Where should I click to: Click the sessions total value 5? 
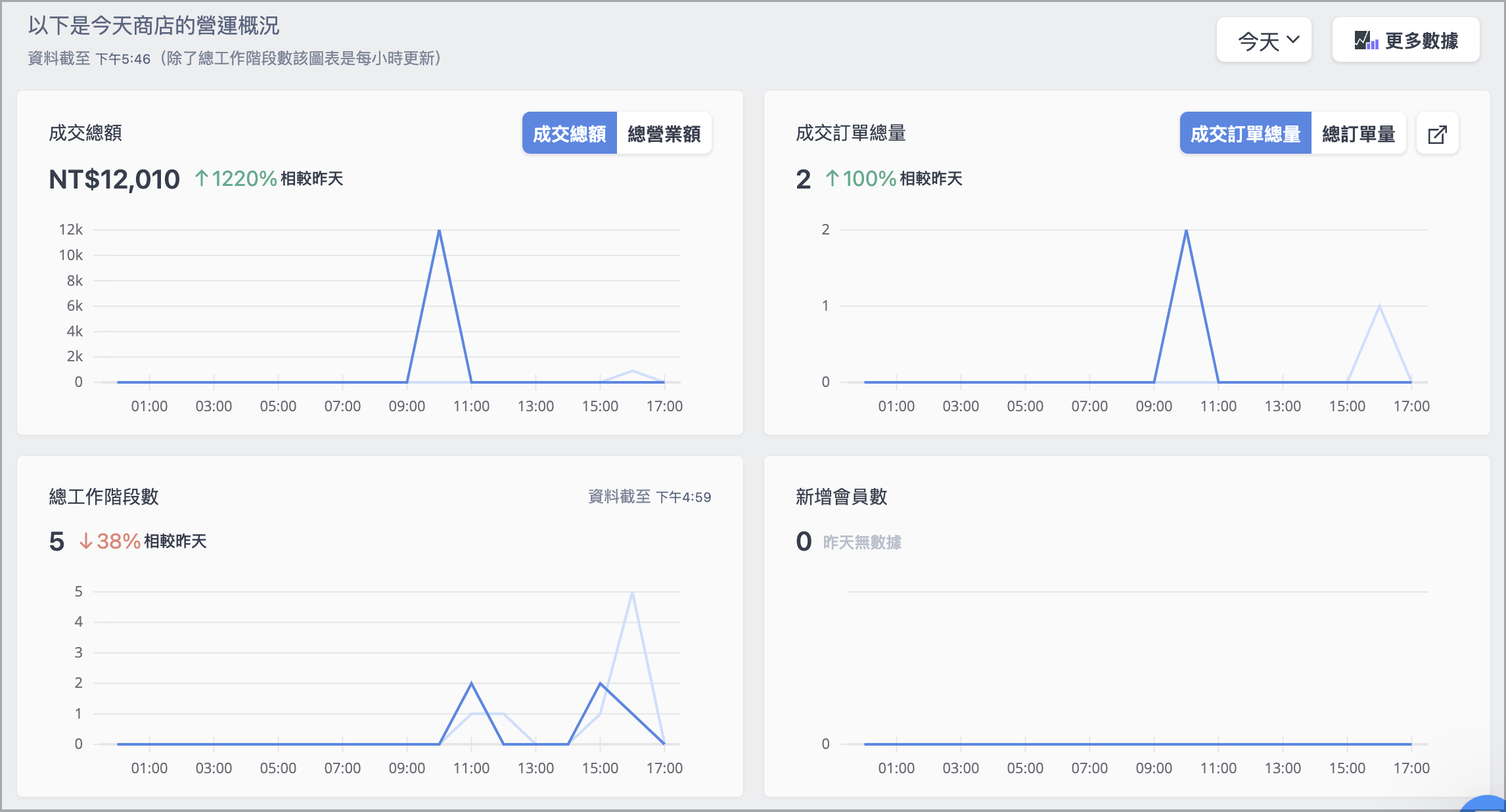(x=57, y=541)
